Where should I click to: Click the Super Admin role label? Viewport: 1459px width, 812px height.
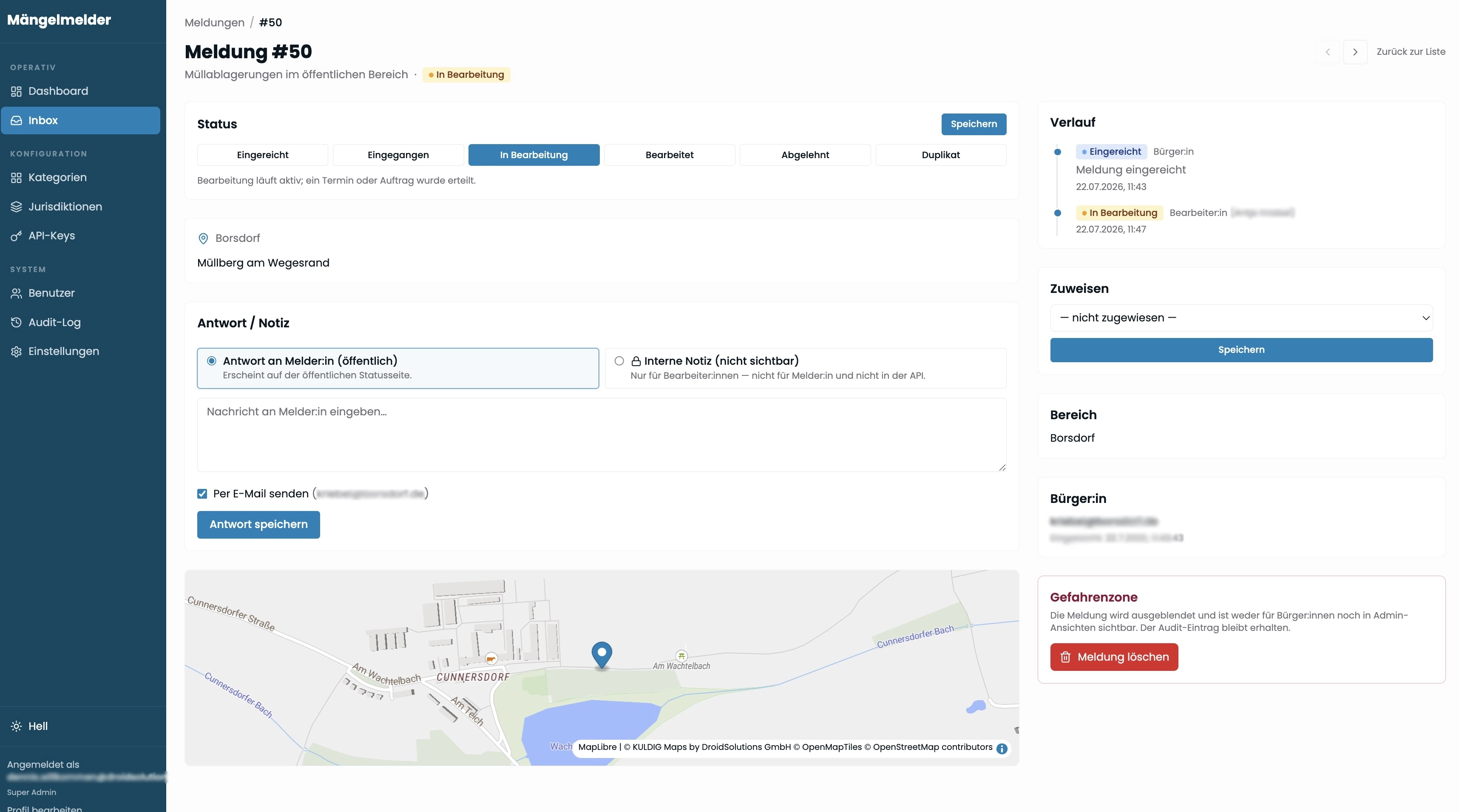point(32,792)
